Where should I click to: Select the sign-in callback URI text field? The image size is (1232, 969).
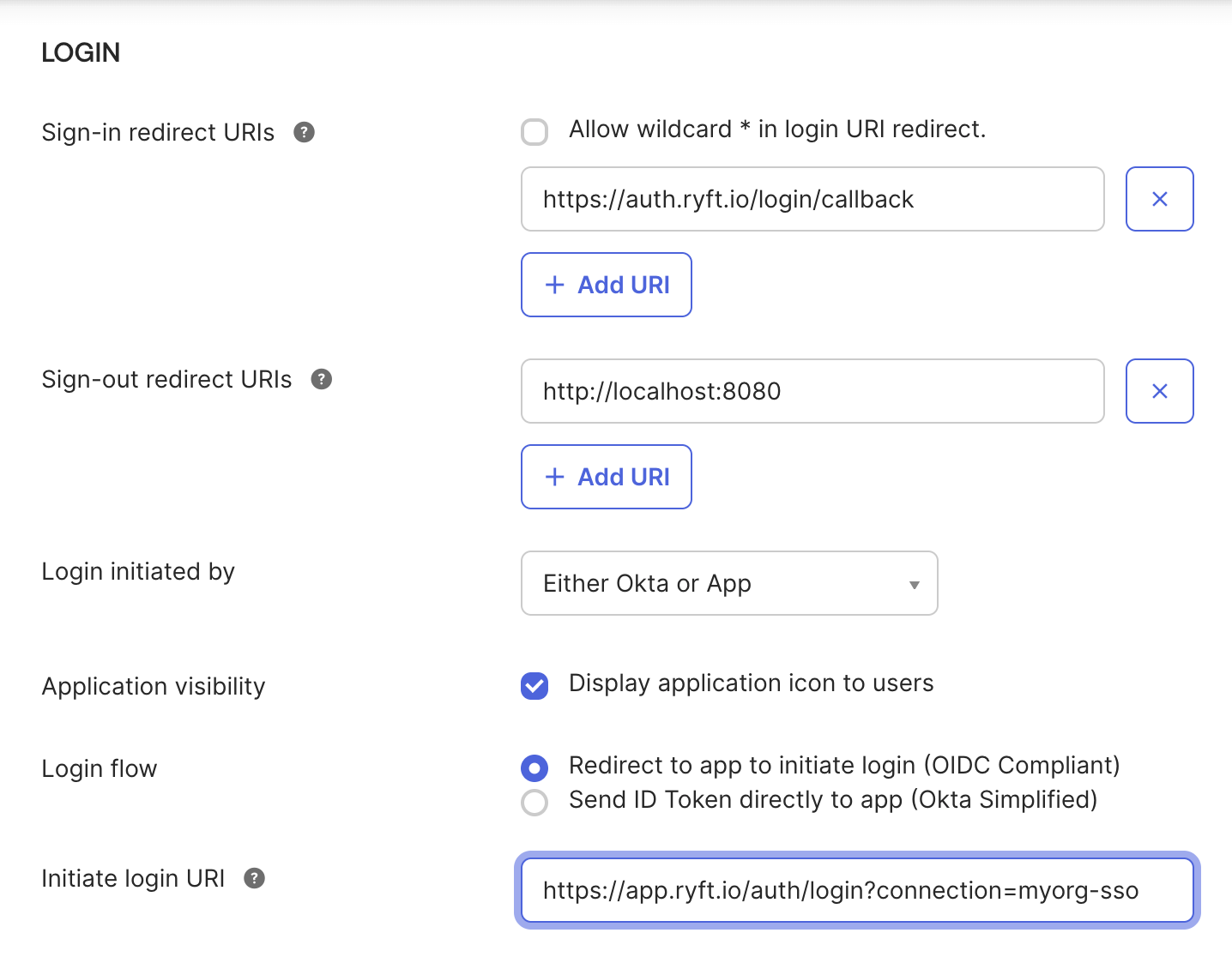click(812, 199)
